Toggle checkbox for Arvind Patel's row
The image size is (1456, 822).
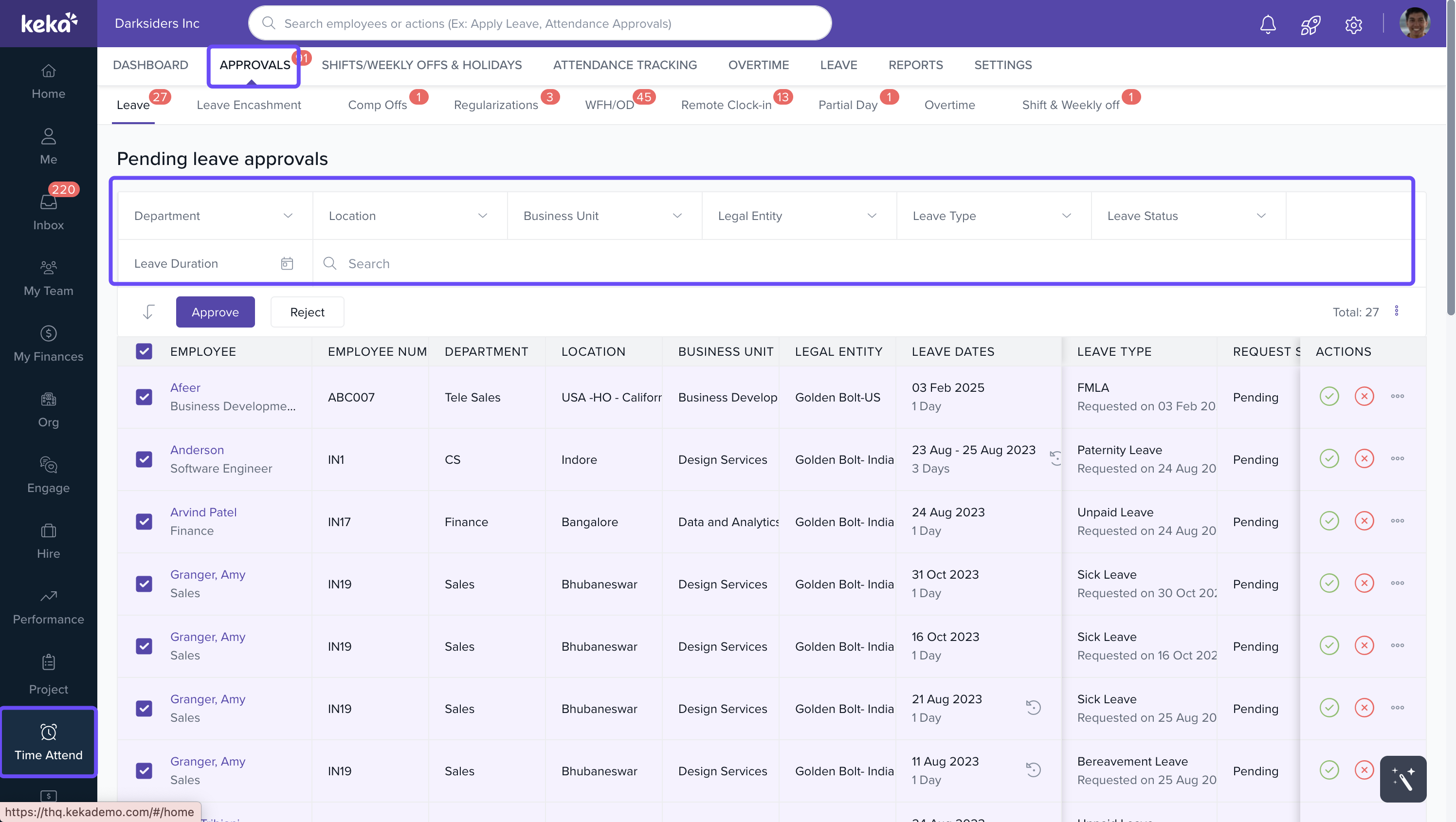(x=144, y=521)
